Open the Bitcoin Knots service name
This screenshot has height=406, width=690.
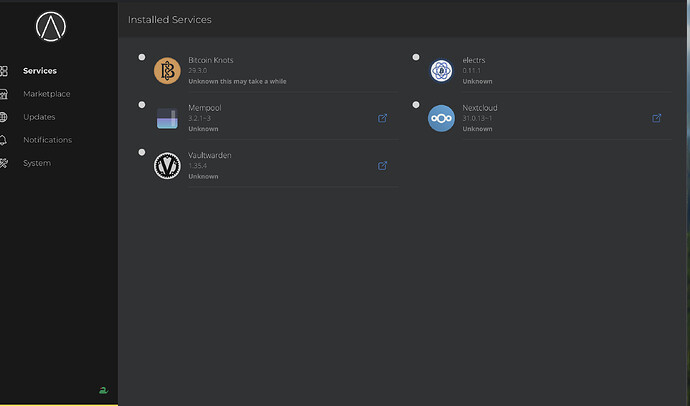211,60
